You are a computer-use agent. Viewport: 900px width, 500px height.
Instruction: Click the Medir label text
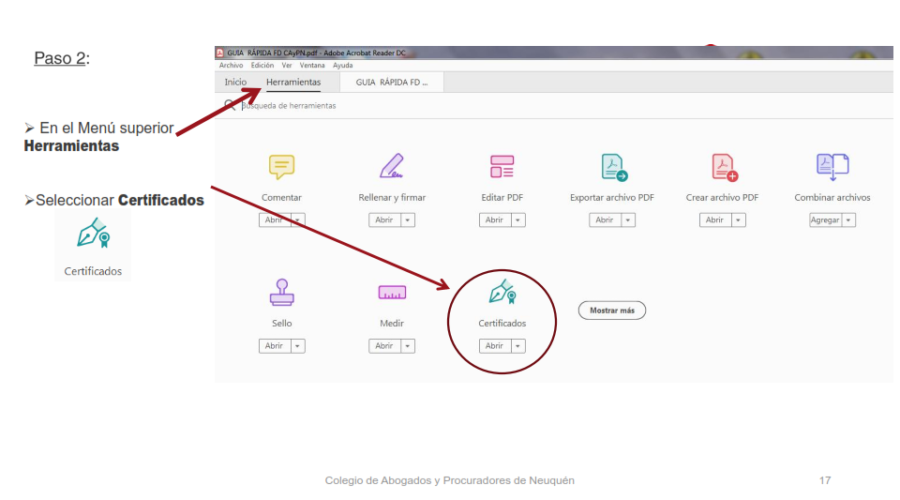click(392, 323)
